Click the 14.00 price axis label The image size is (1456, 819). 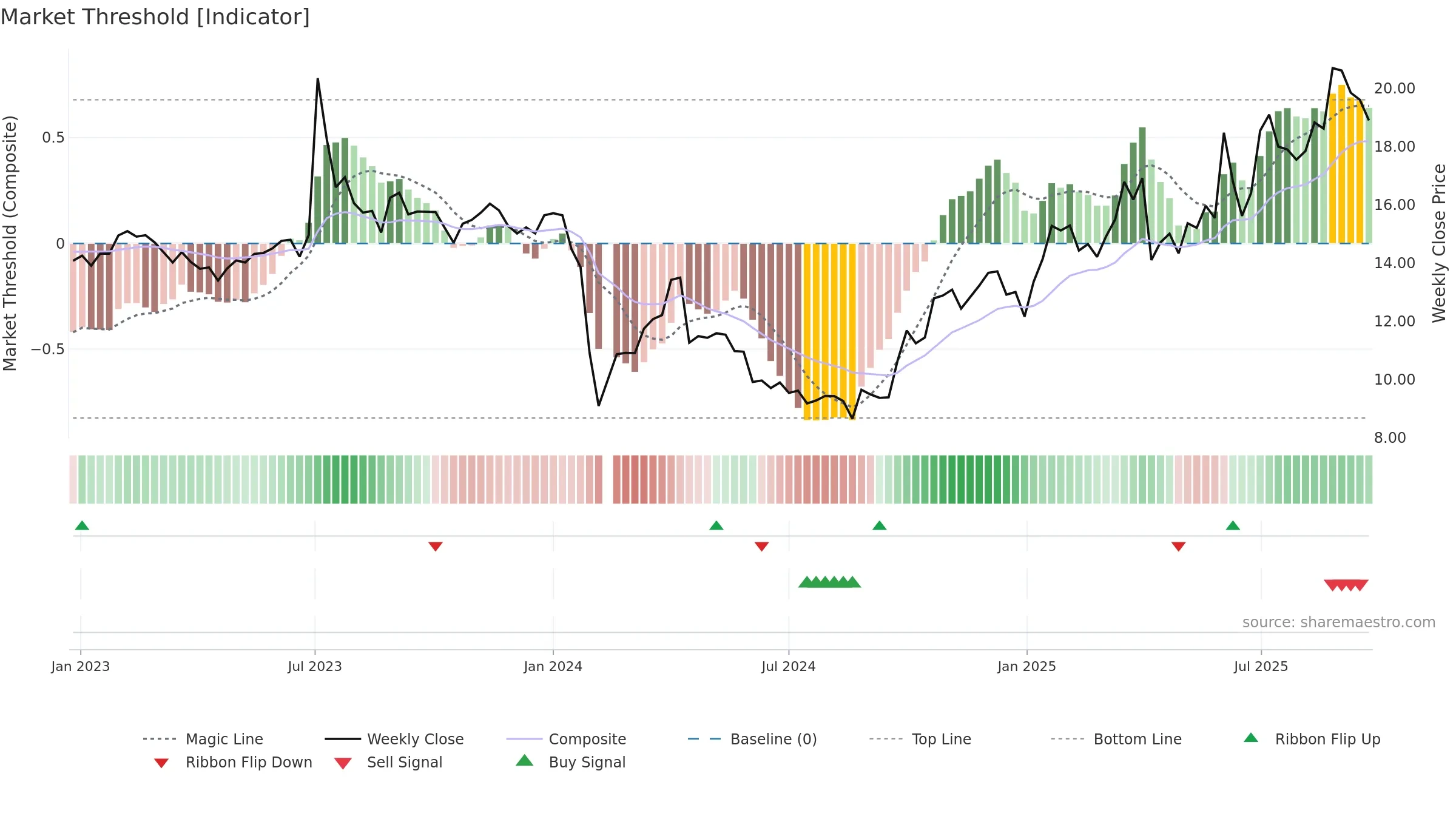pos(1395,263)
